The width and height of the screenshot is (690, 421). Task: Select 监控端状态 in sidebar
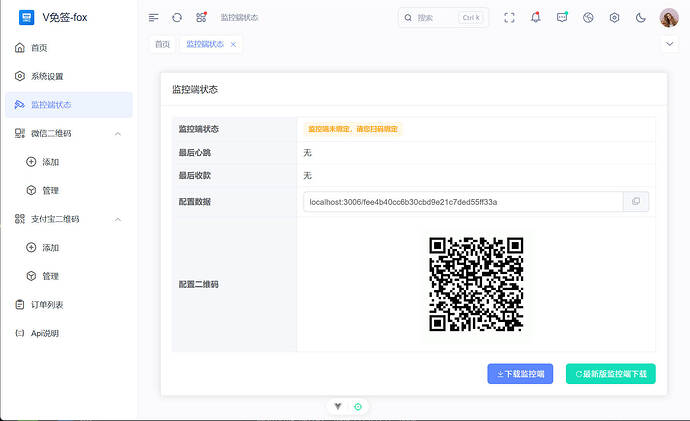pos(69,105)
